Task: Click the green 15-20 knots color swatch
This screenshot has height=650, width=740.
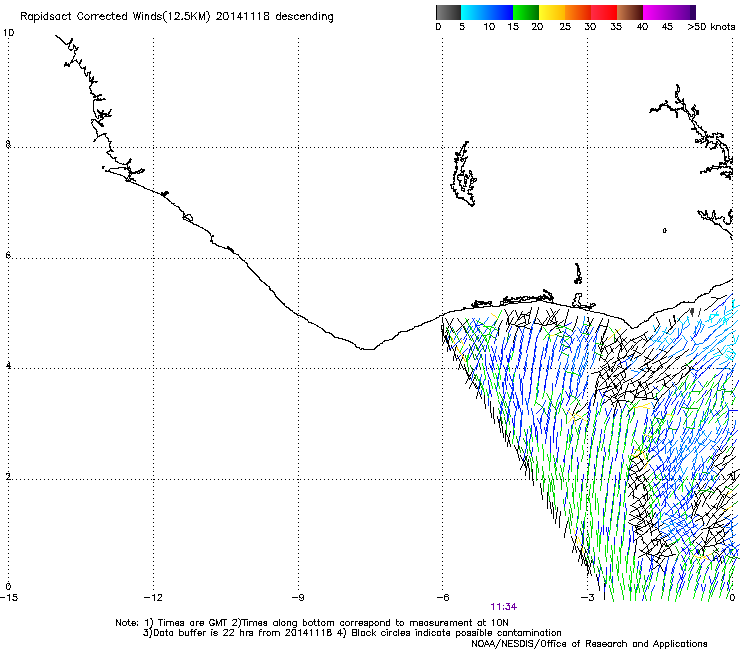Action: point(526,12)
